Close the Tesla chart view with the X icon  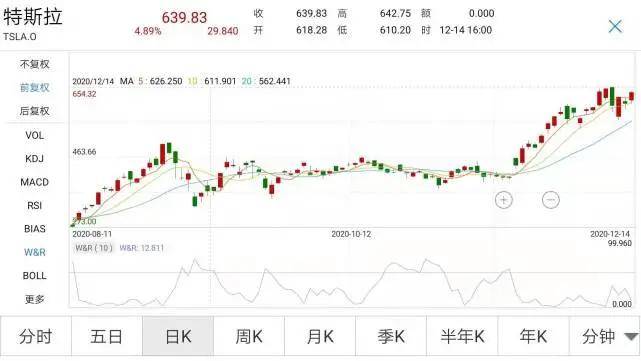[615, 27]
